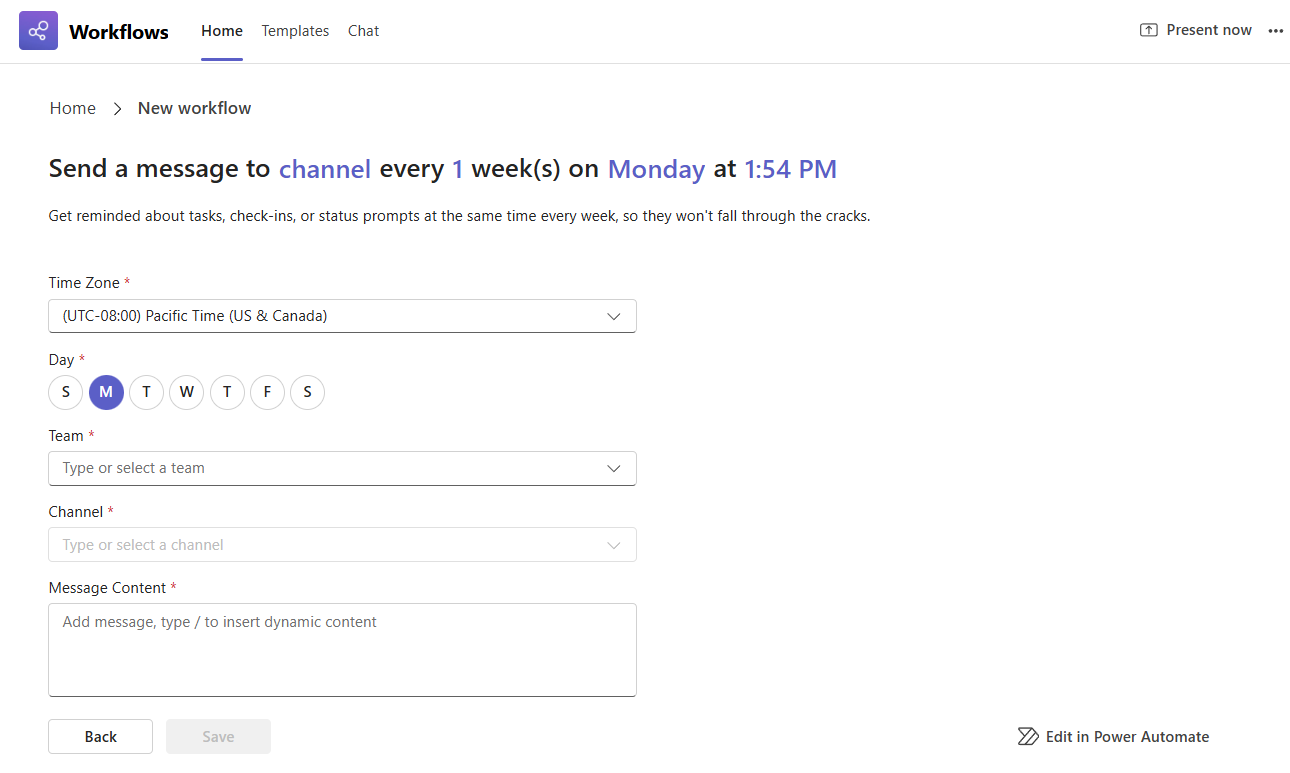Image resolution: width=1290 pixels, height=773 pixels.
Task: Click the breadcrumb chevron separator
Action: (x=117, y=108)
